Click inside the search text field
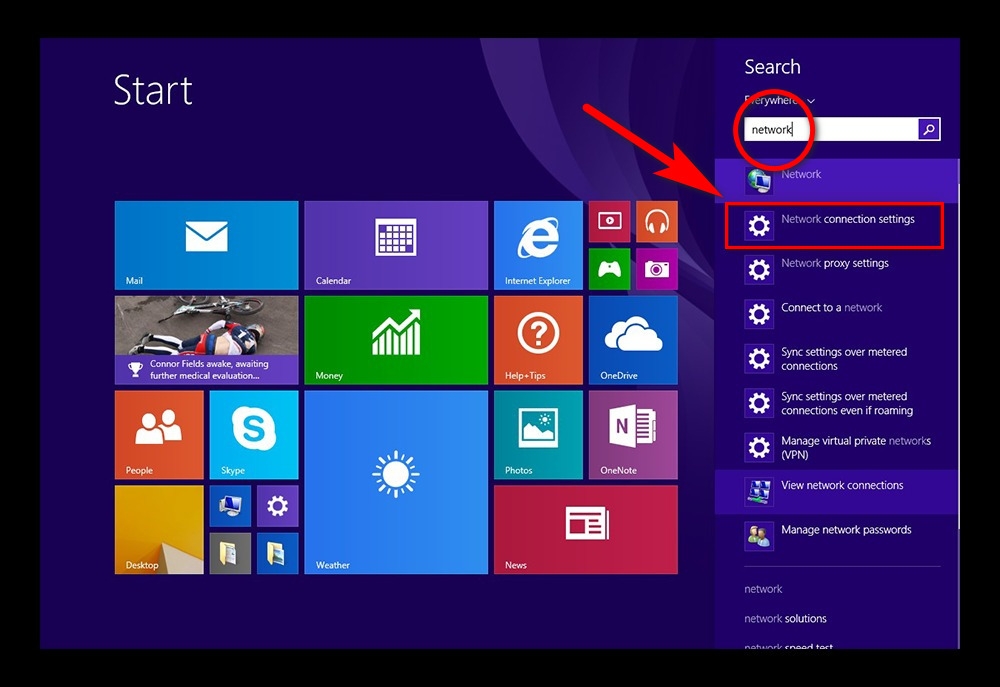This screenshot has height=687, width=1000. (830, 129)
